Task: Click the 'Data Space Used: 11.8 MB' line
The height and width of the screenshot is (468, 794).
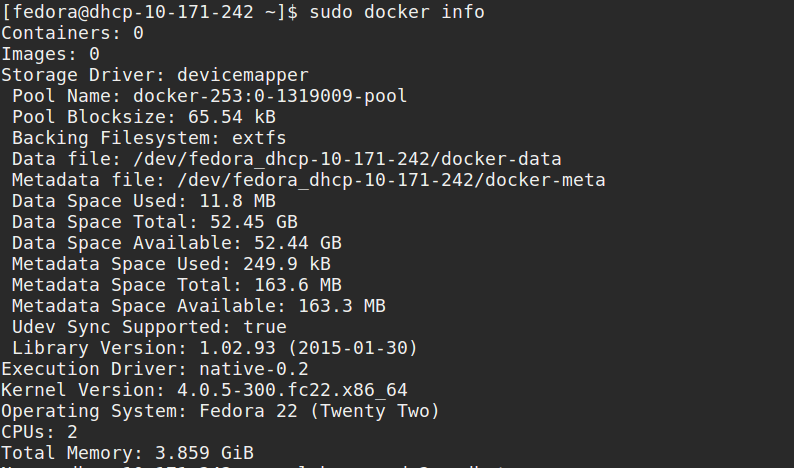Action: pyautogui.click(x=144, y=201)
